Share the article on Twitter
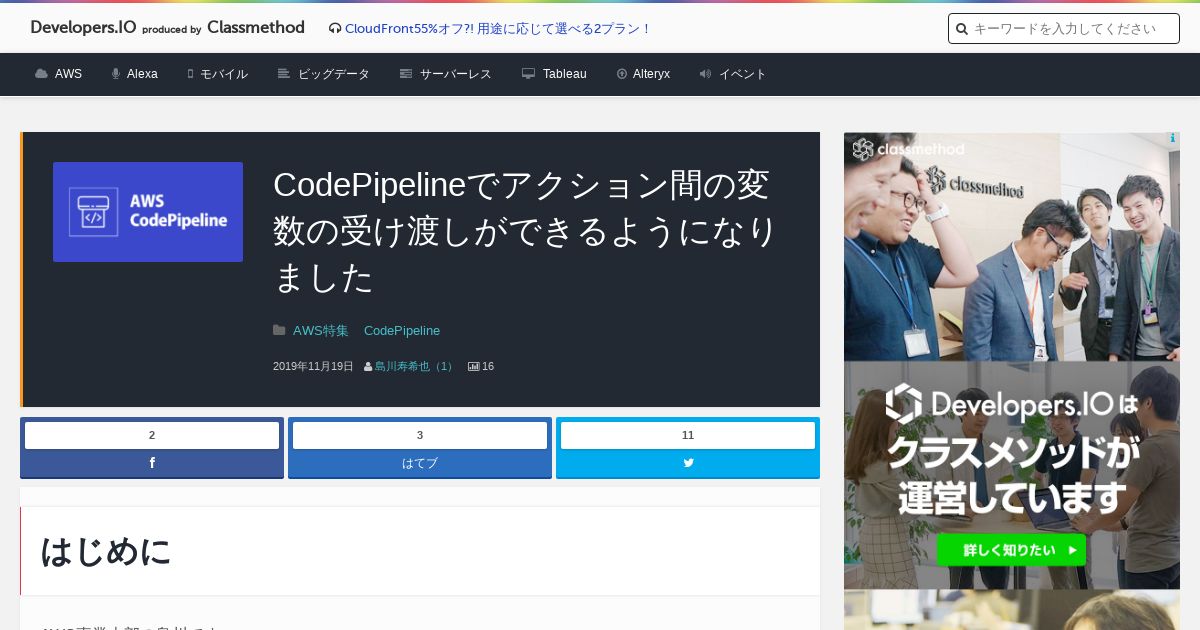 688,463
